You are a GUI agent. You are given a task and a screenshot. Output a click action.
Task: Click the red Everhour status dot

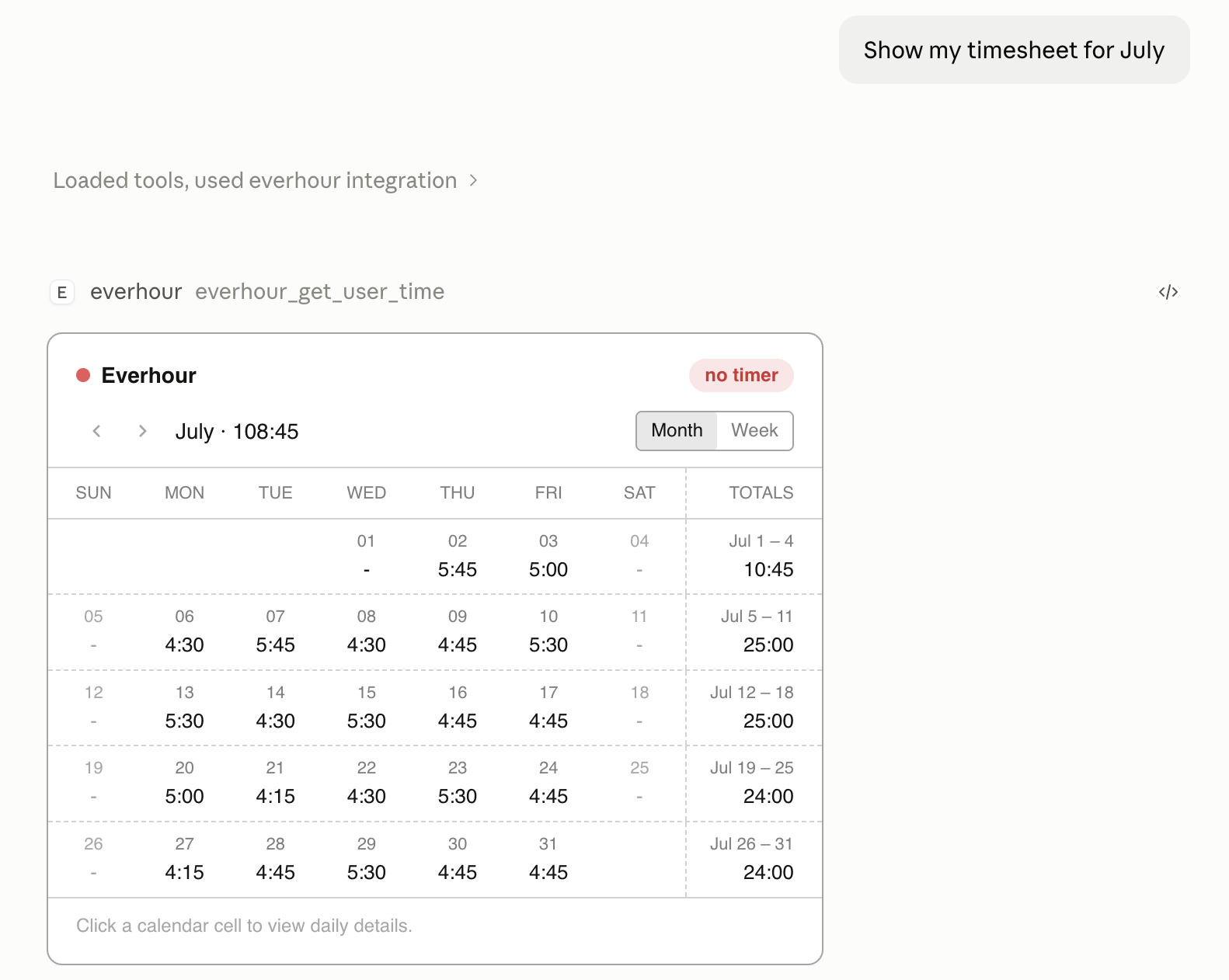83,376
